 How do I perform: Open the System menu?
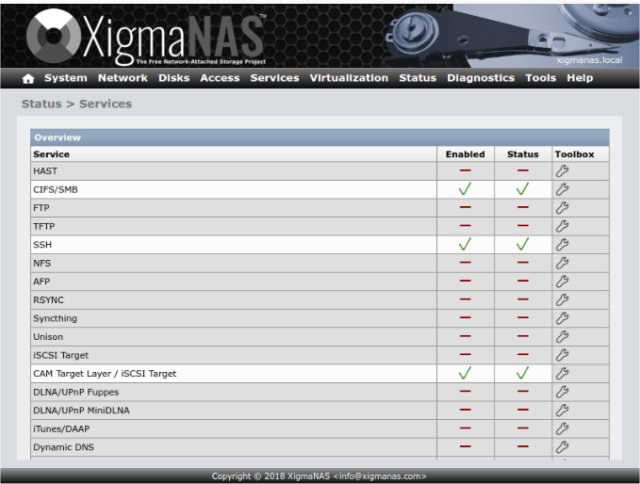pyautogui.click(x=66, y=78)
